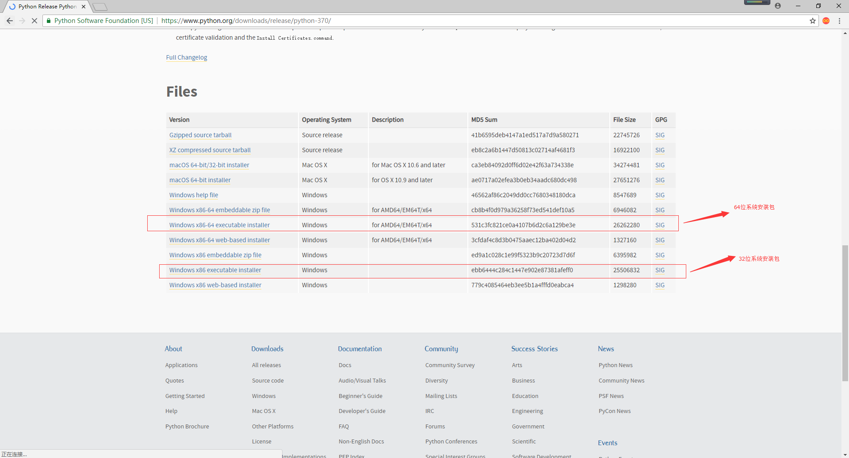Download the macOS 64-bit/32-bit installer
This screenshot has width=849, height=458.
click(x=209, y=165)
